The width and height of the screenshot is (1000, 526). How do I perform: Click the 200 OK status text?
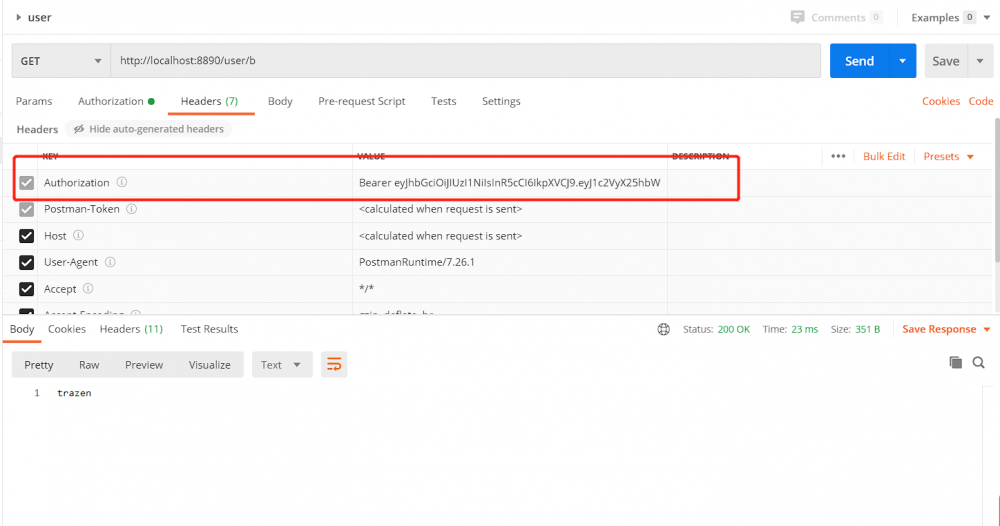[733, 329]
